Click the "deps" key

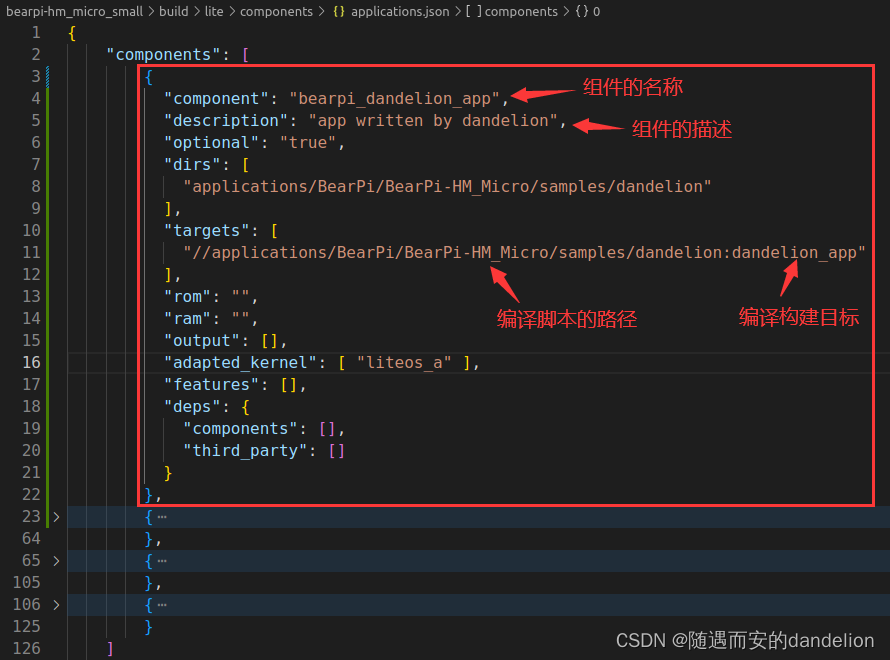(192, 407)
